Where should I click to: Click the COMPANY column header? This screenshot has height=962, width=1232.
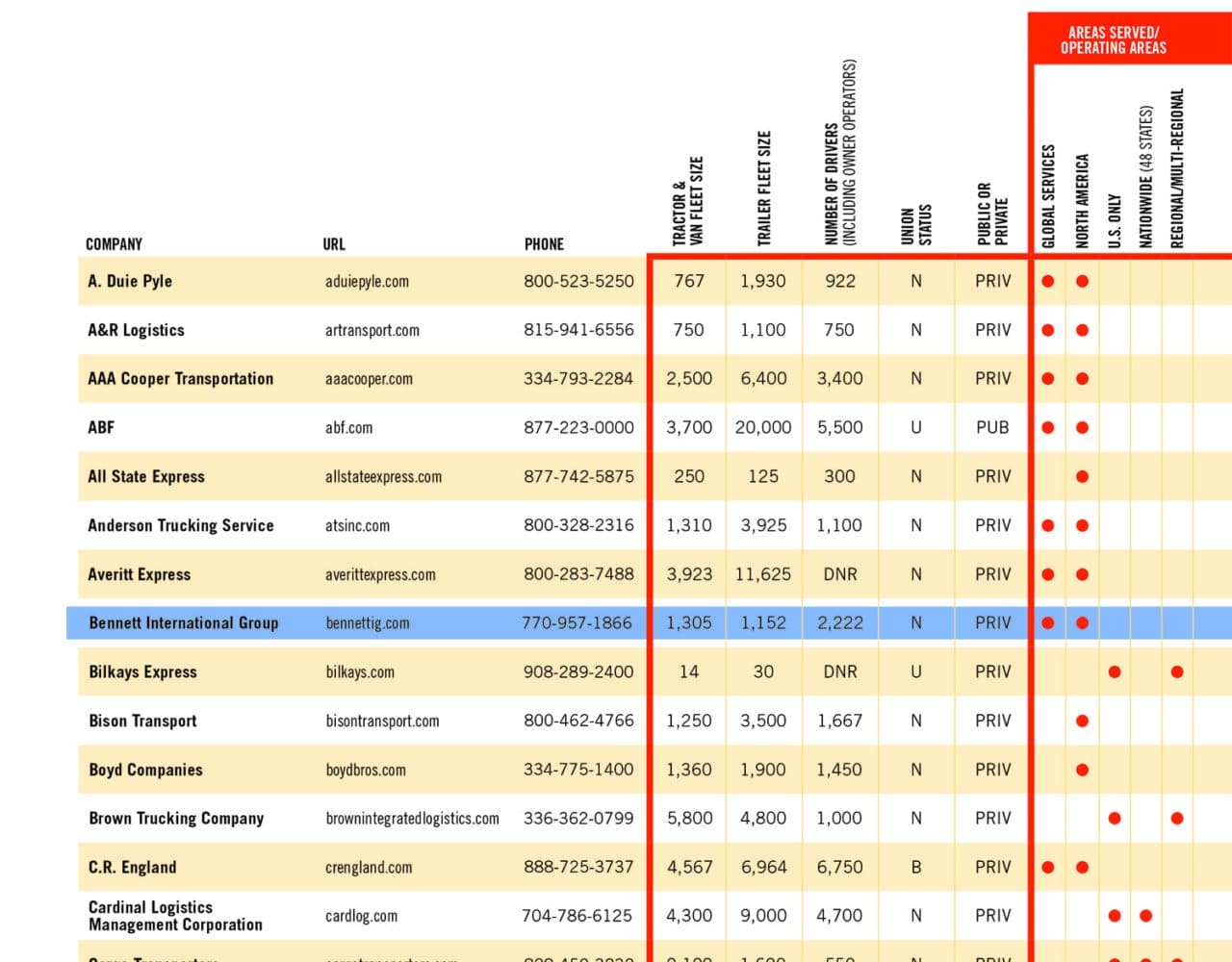click(x=114, y=244)
